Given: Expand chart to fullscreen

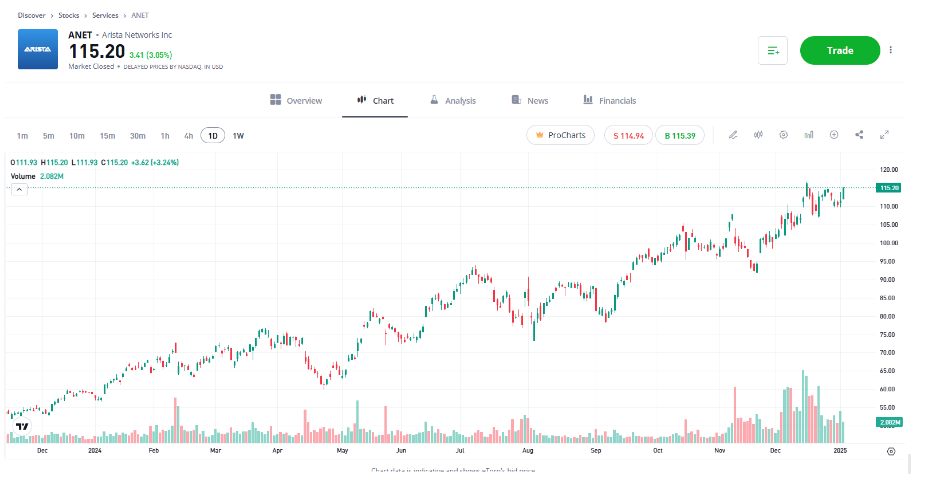Looking at the screenshot, I should [884, 135].
